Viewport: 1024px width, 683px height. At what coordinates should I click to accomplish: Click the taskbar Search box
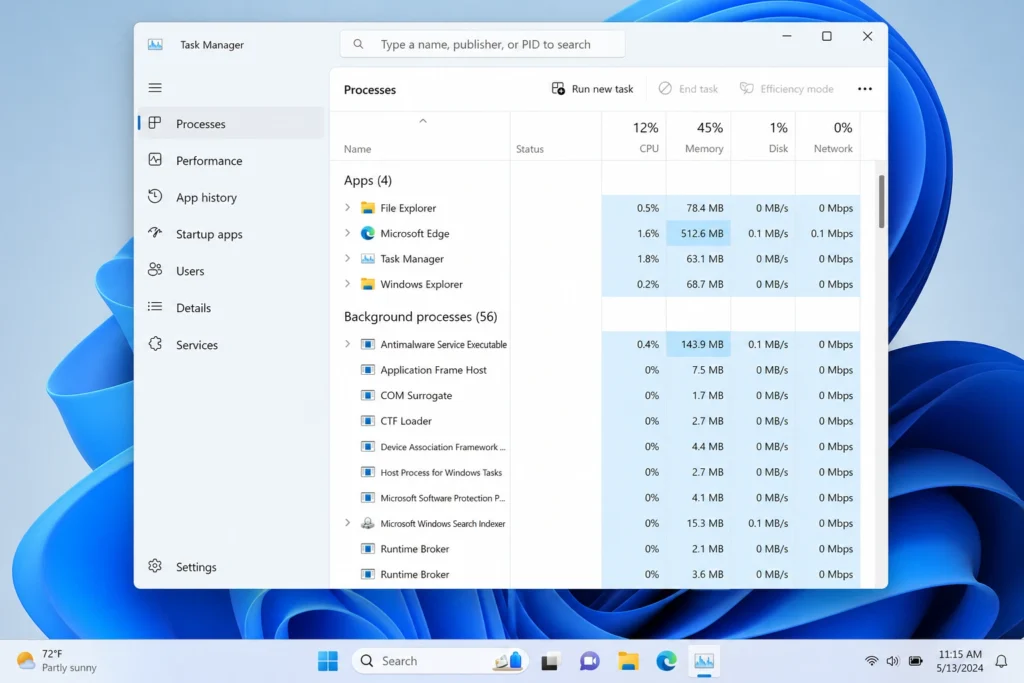tap(440, 661)
